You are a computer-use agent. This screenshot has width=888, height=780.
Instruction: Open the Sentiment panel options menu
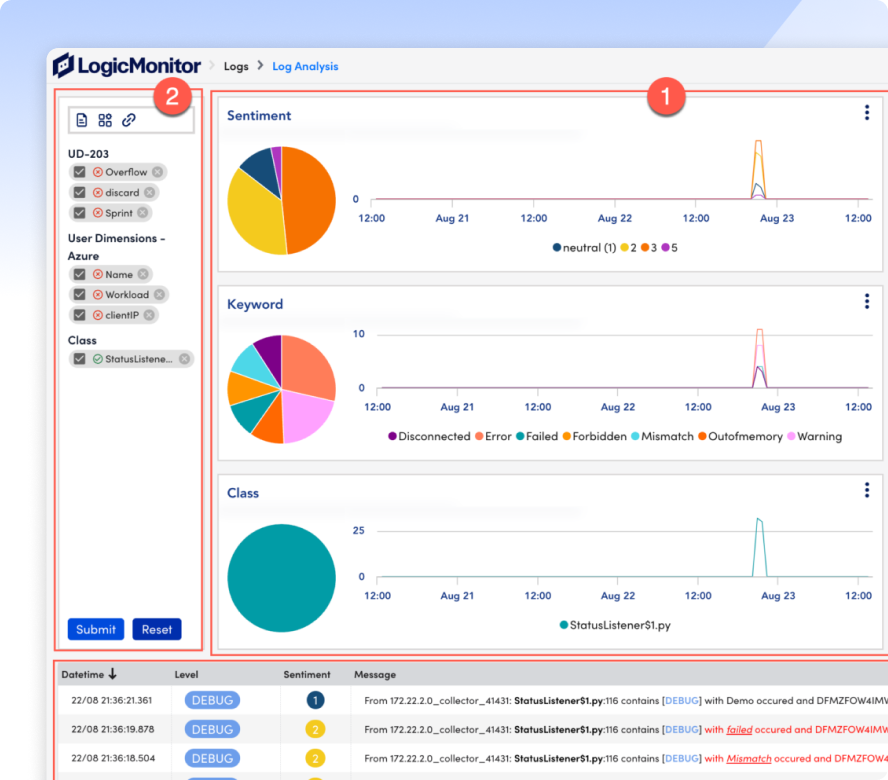(x=867, y=113)
